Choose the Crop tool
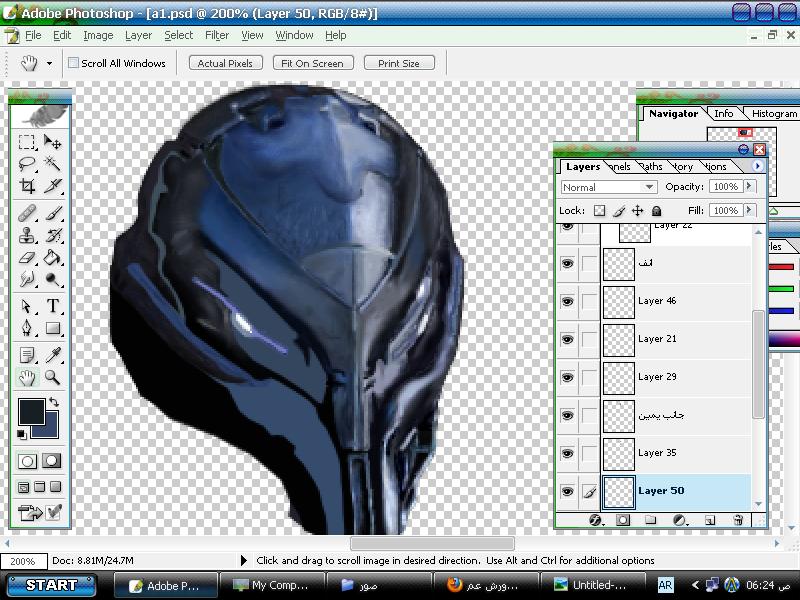Screen dimensions: 800x600 pyautogui.click(x=27, y=187)
